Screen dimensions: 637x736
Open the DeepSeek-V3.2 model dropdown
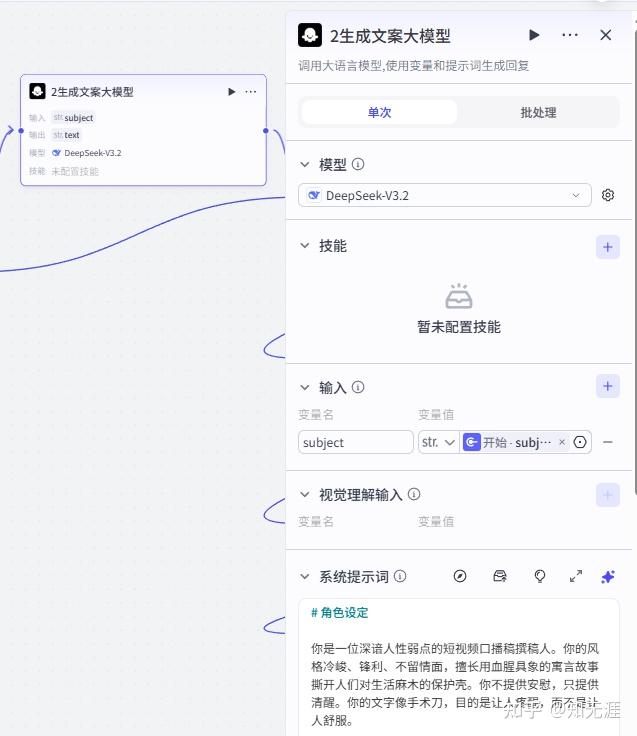(445, 195)
